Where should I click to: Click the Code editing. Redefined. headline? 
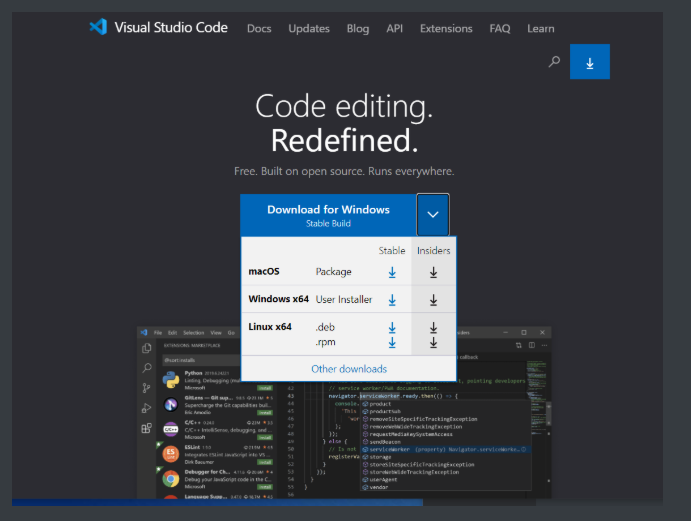(x=344, y=123)
